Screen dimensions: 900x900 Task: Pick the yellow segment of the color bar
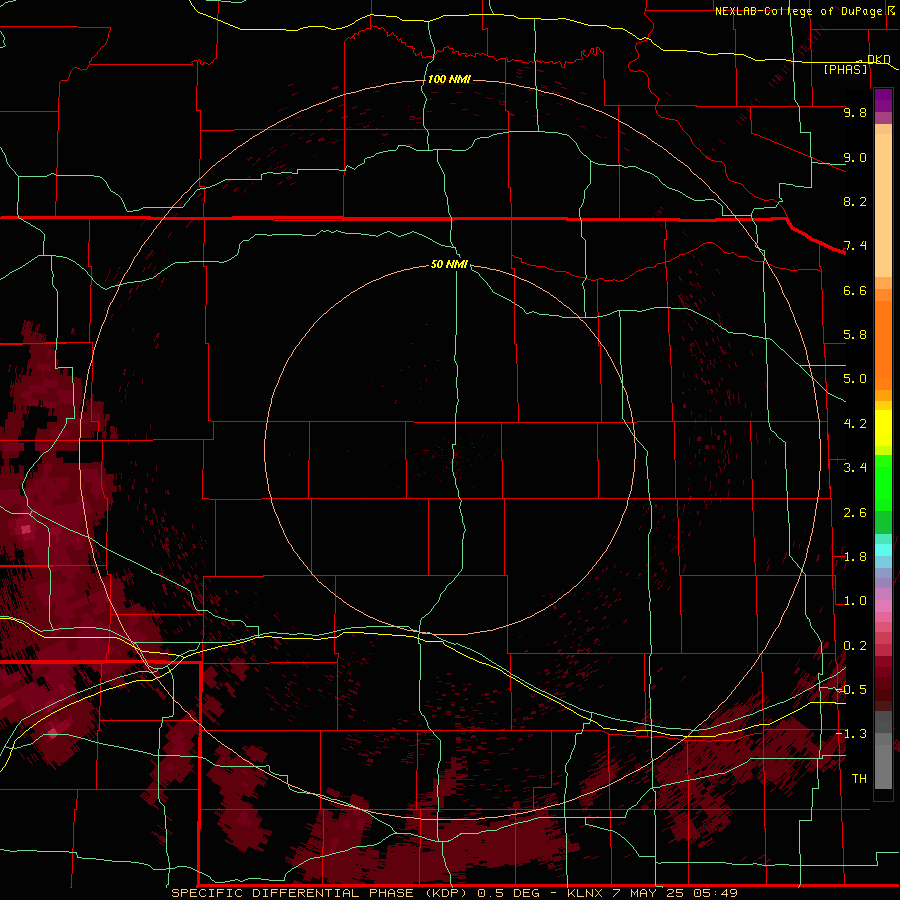coord(883,428)
